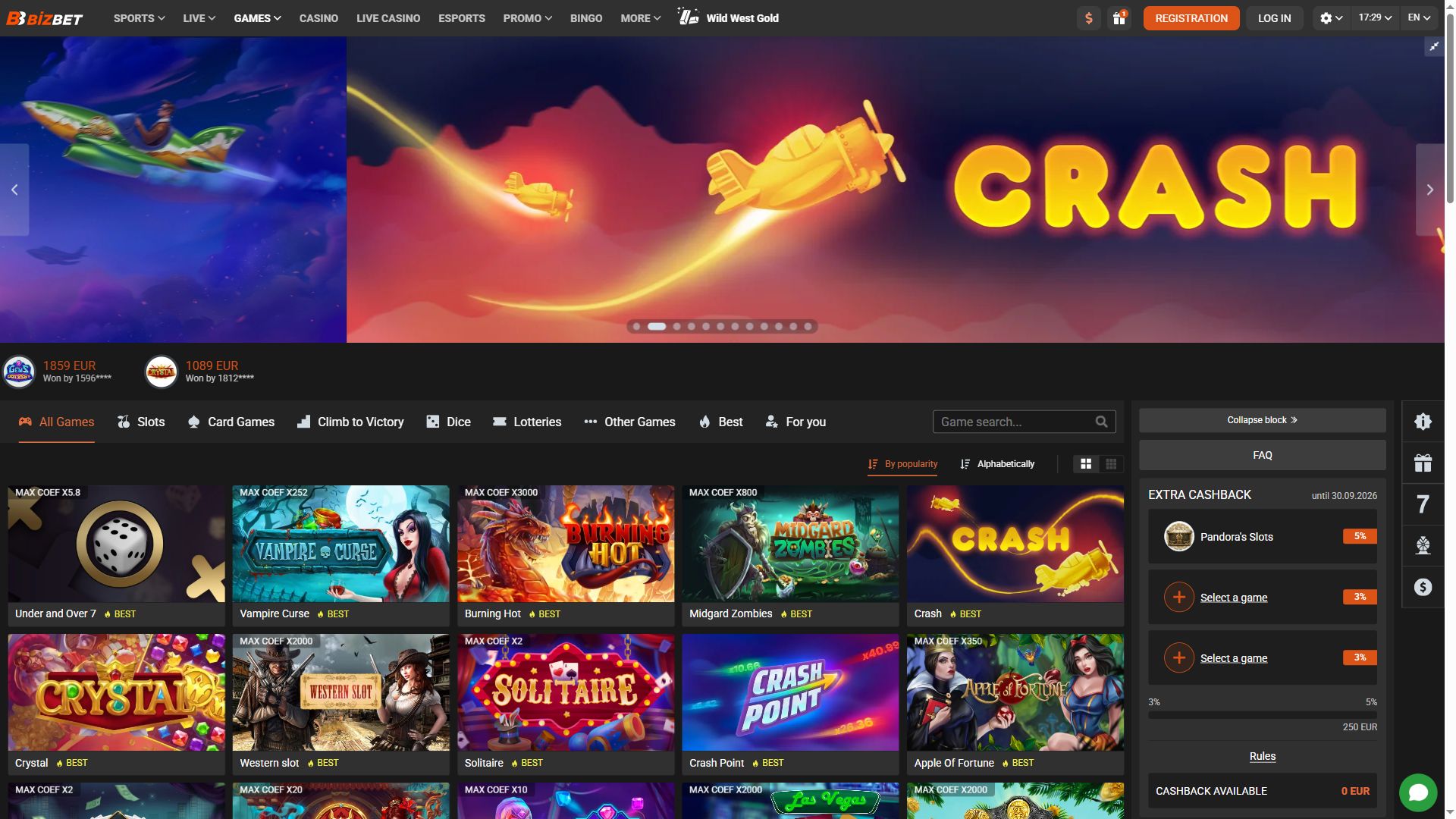Image resolution: width=1456 pixels, height=819 pixels.
Task: Switch to small grid view
Action: (x=1111, y=464)
